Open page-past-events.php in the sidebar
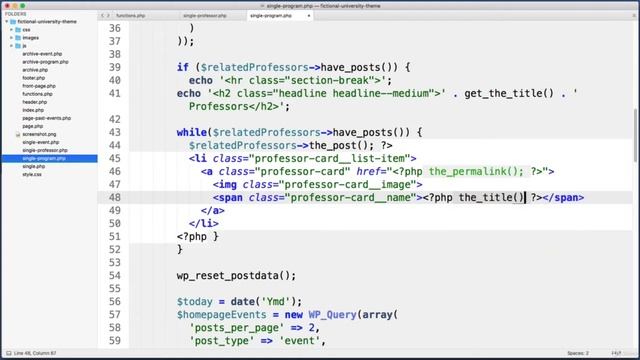The width and height of the screenshot is (640, 360). pyautogui.click(x=47, y=118)
